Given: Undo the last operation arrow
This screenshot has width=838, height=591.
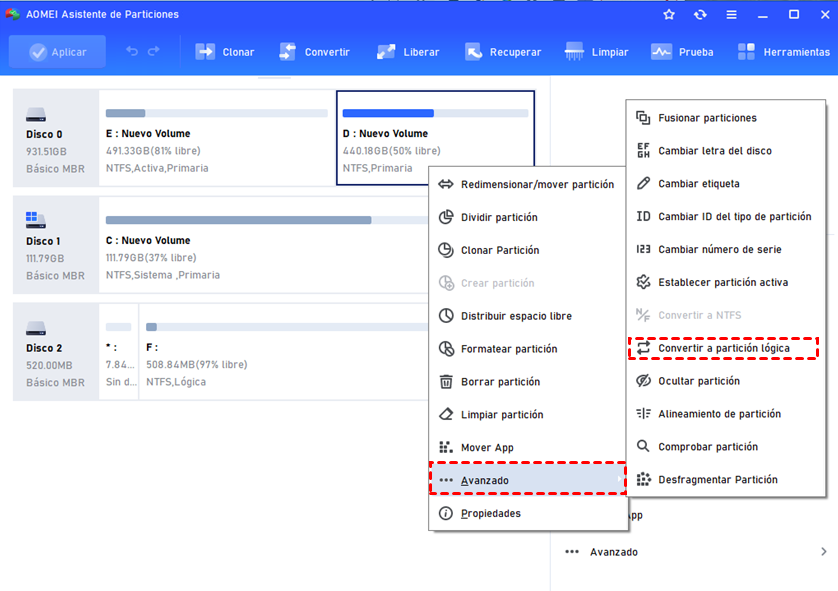Looking at the screenshot, I should tap(132, 51).
